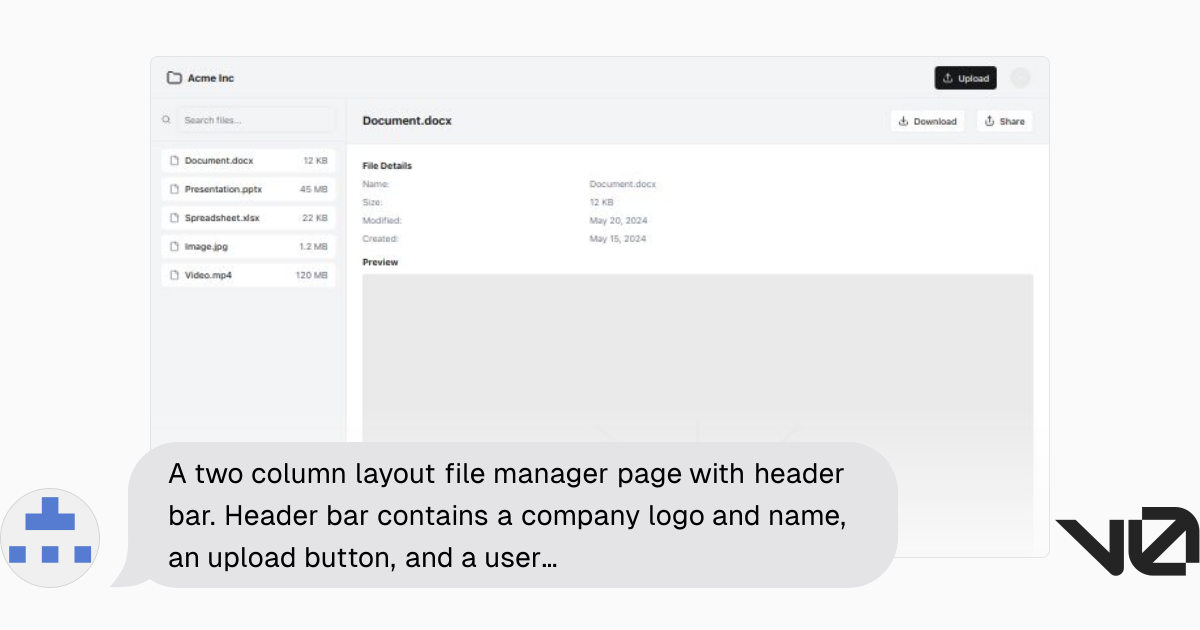Click the Preview heading
Image resolution: width=1200 pixels, height=630 pixels.
[x=380, y=262]
